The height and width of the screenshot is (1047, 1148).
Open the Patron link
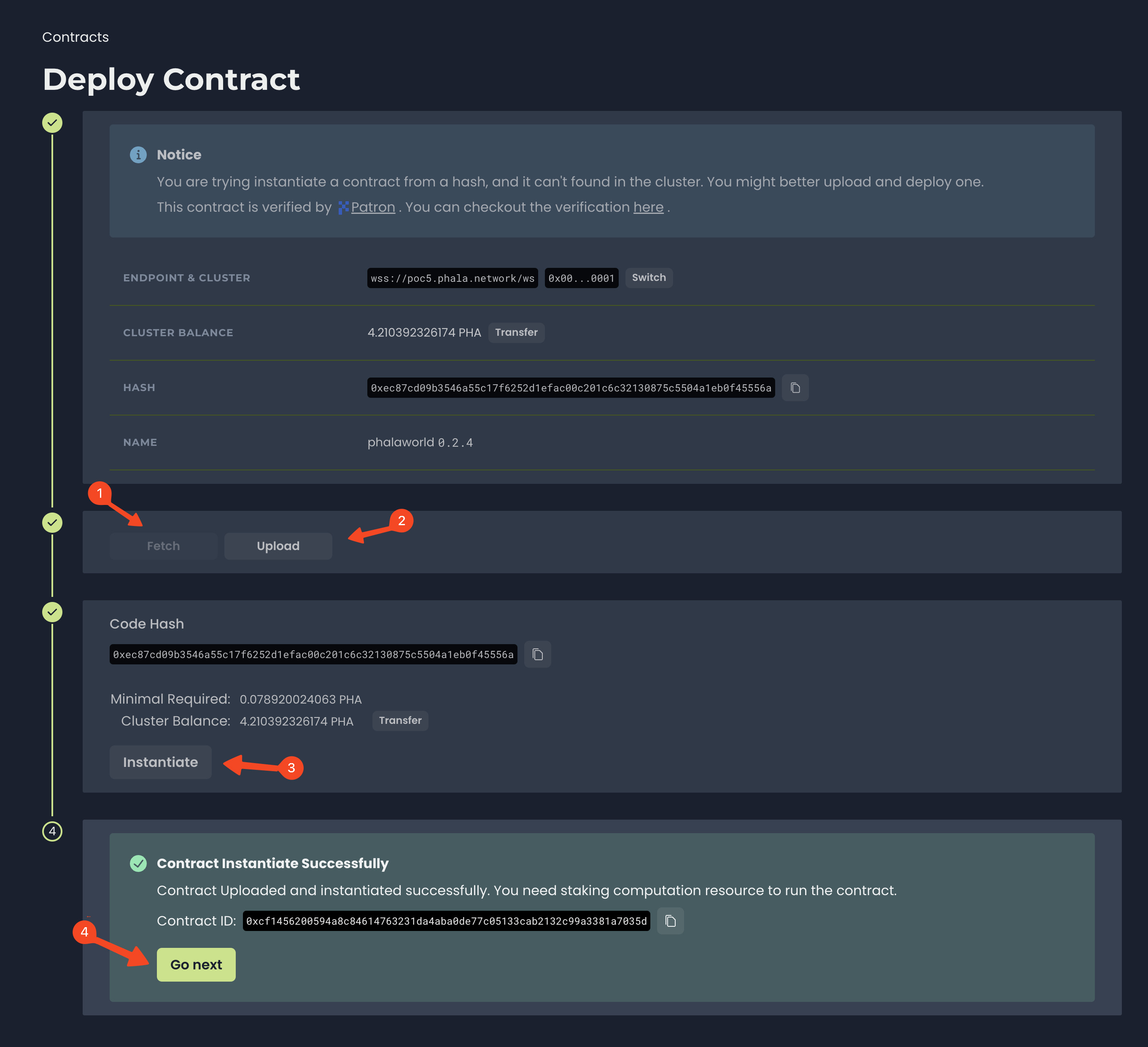pos(373,208)
